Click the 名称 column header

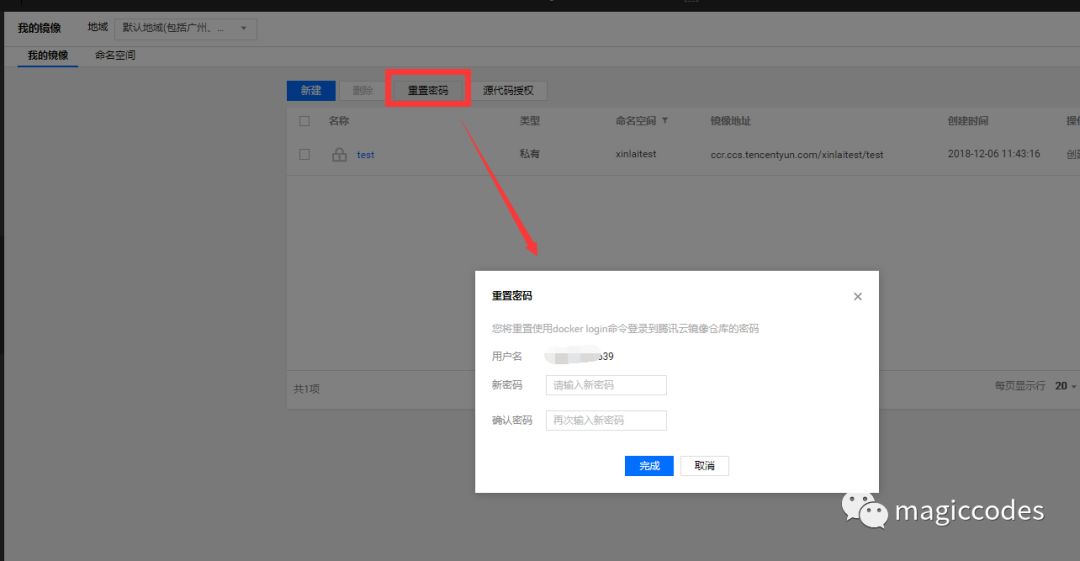click(x=339, y=121)
